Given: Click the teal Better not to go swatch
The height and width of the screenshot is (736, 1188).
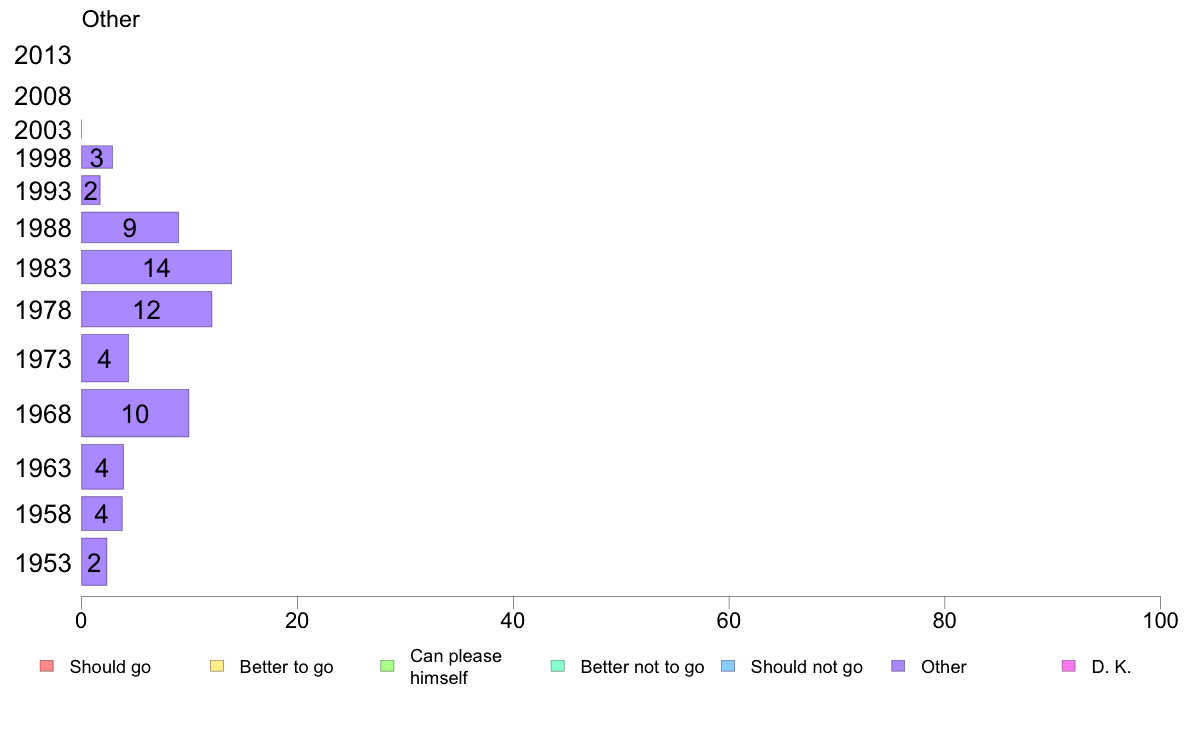Looking at the screenshot, I should 558,666.
